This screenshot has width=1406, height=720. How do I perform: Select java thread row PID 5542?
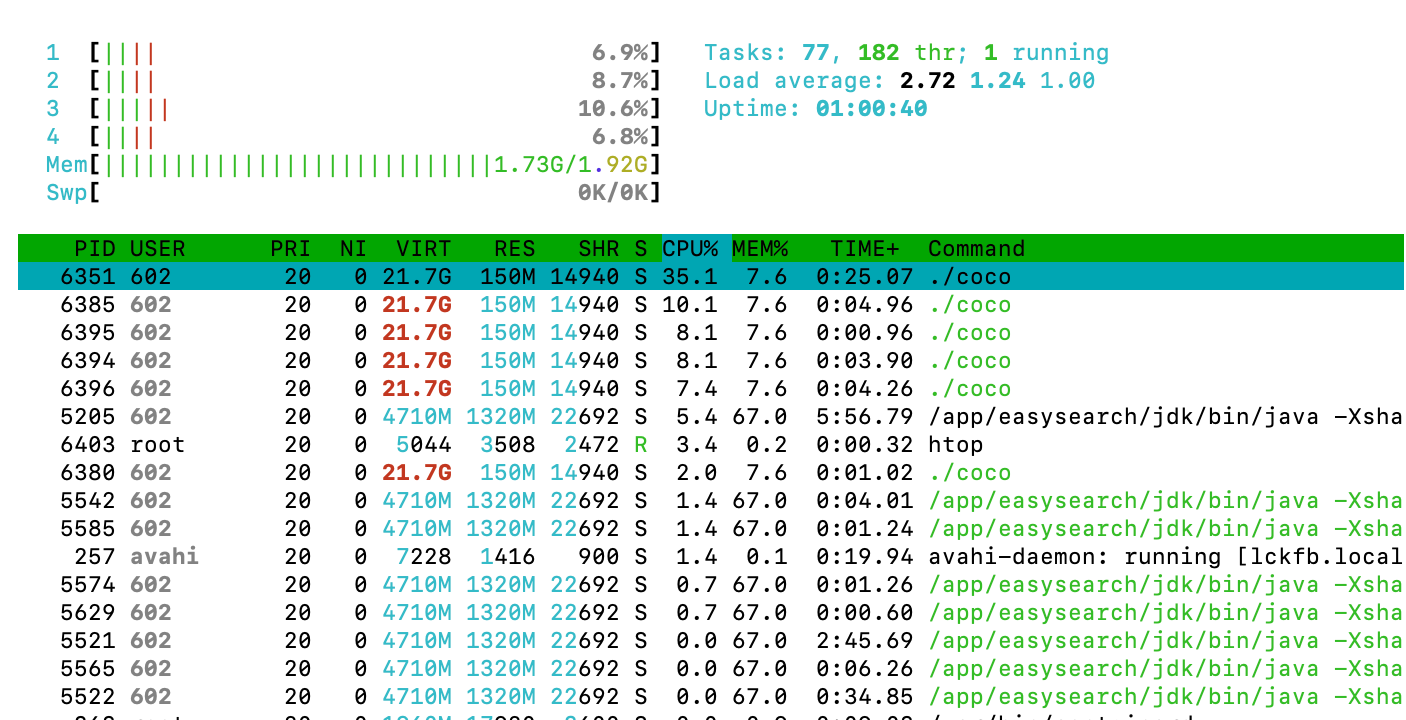click(711, 500)
